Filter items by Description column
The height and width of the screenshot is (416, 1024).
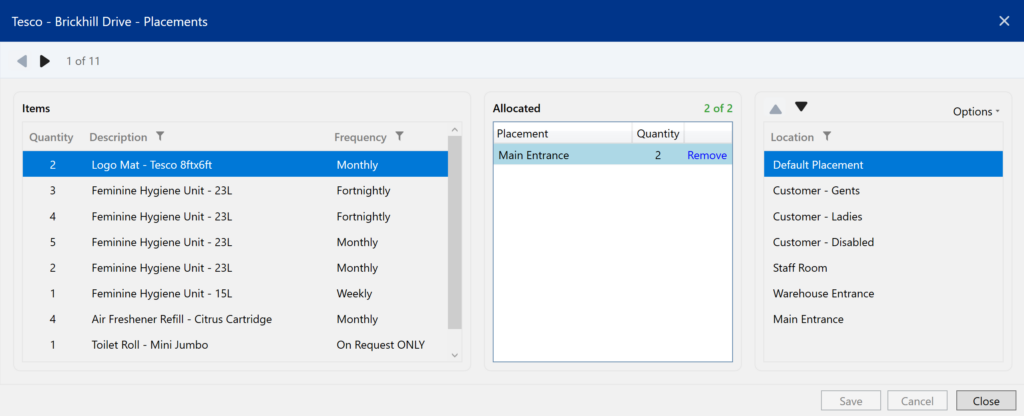pyautogui.click(x=161, y=137)
